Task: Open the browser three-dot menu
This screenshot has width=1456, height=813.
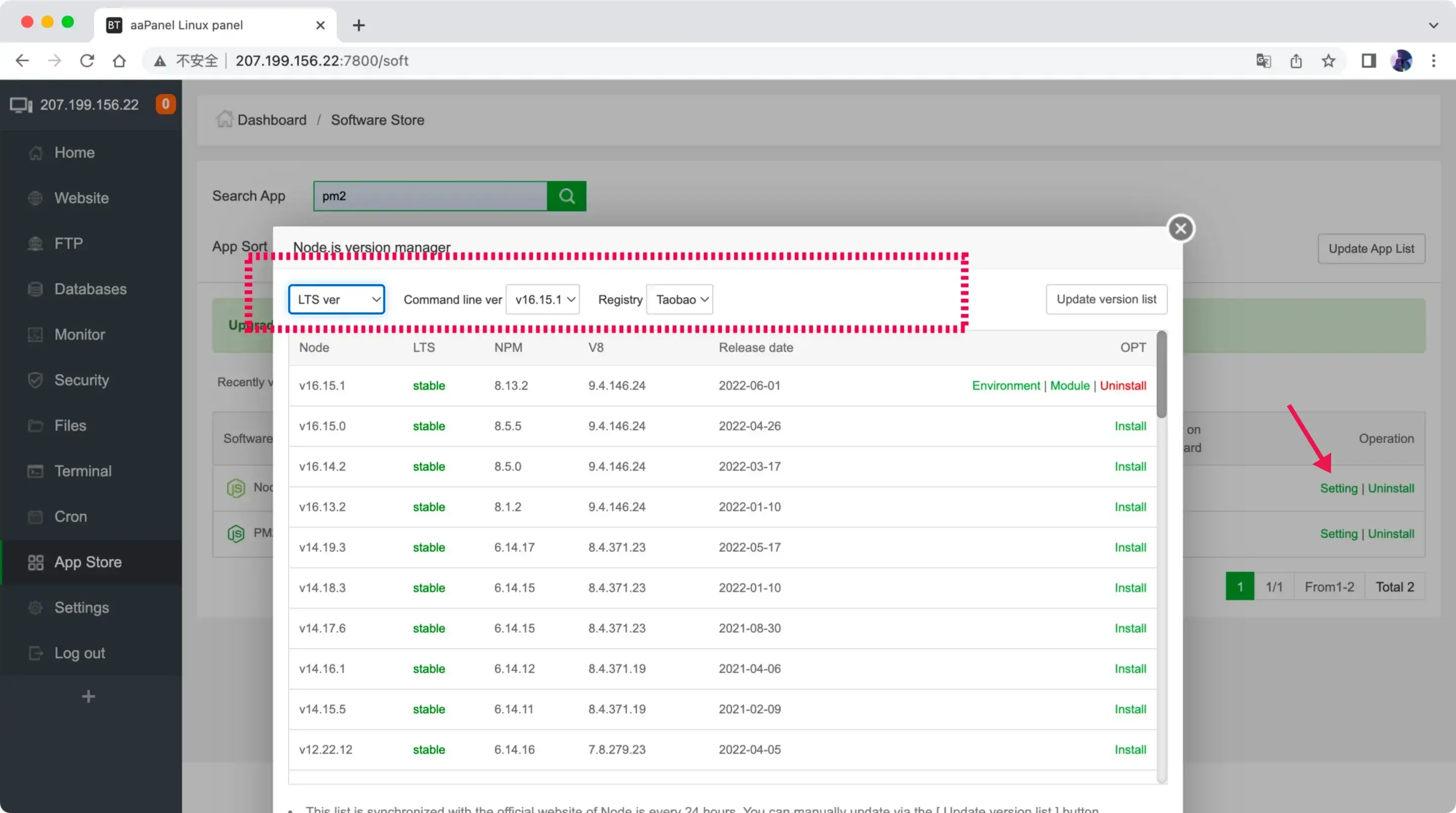Action: pos(1433,61)
